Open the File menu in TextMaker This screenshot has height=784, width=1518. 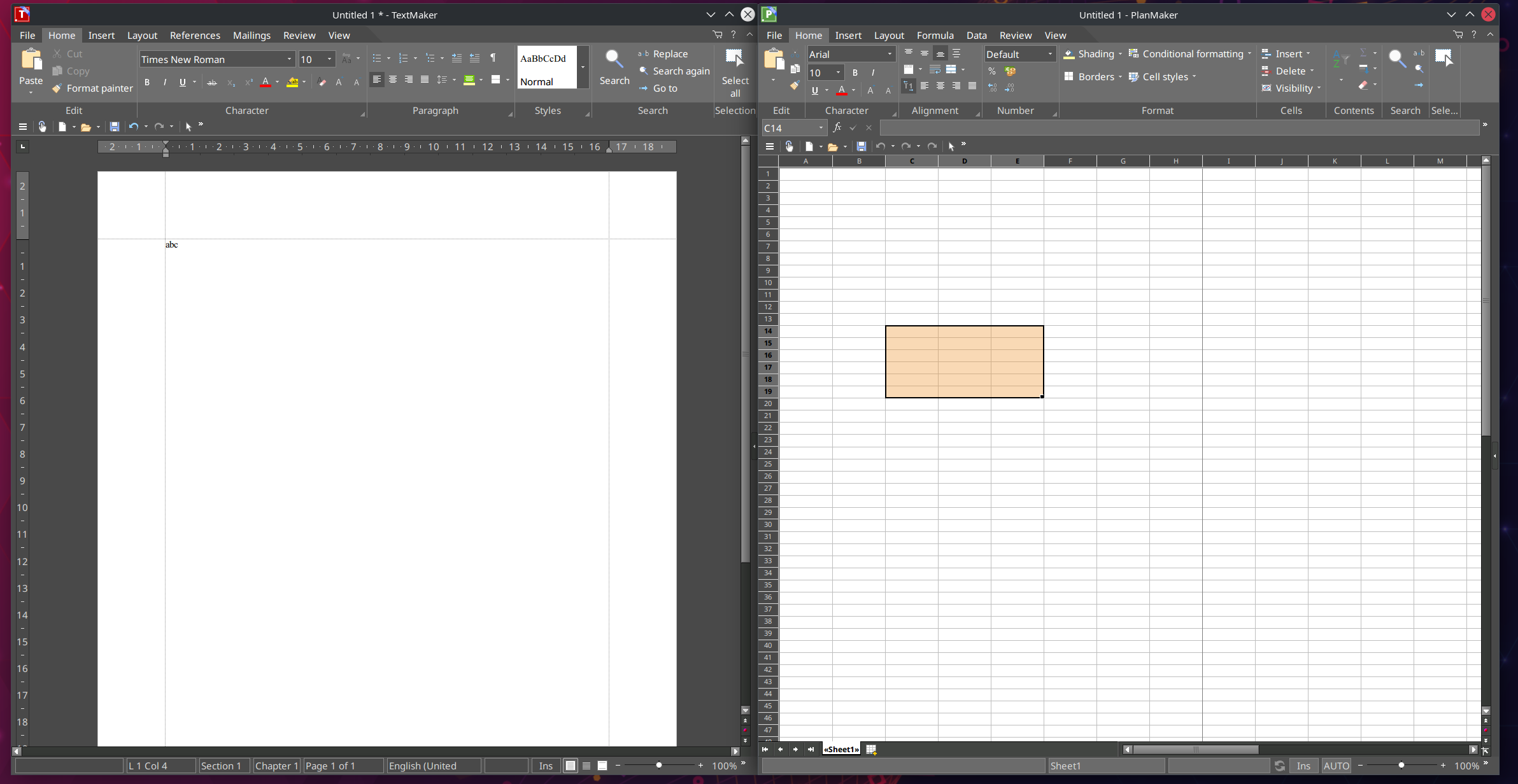[27, 35]
